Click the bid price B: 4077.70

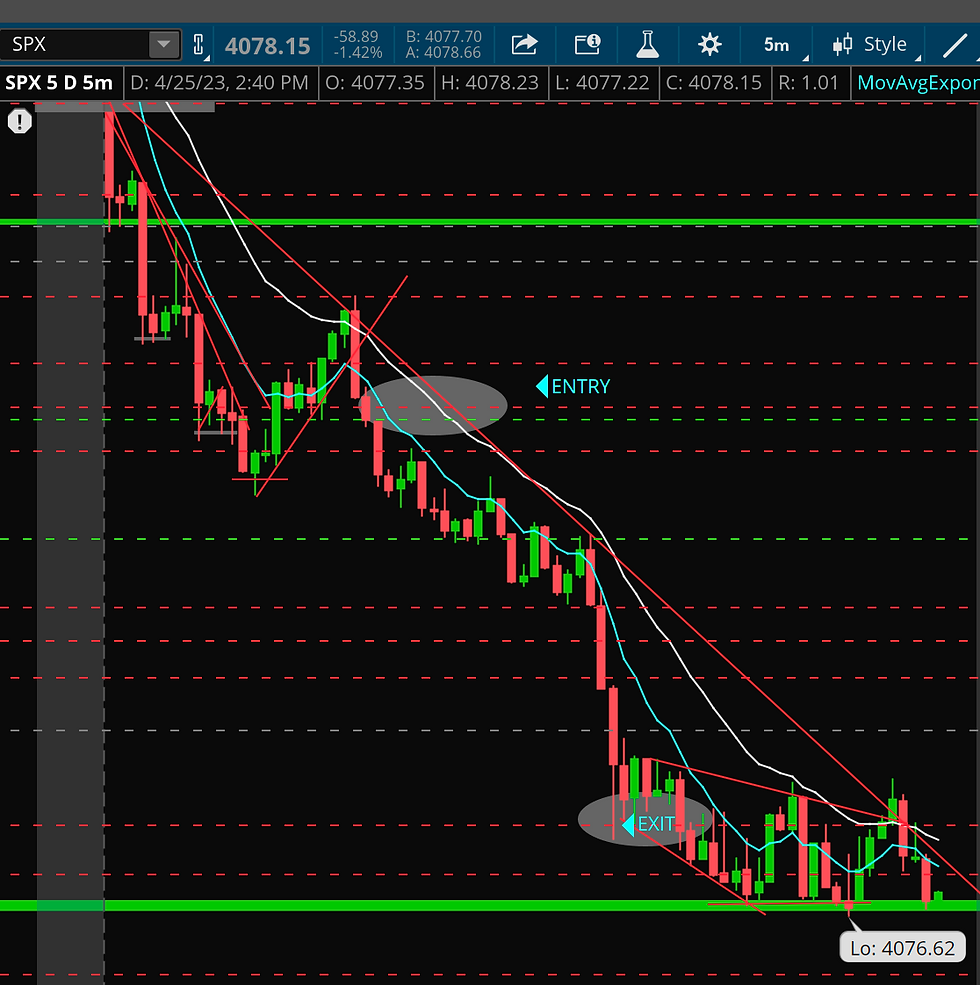(x=444, y=36)
